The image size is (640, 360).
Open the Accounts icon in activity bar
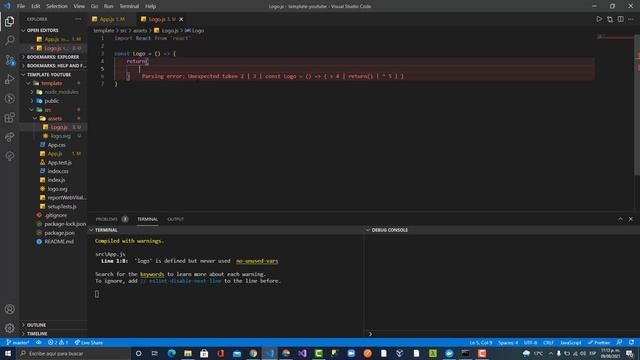click(9, 309)
